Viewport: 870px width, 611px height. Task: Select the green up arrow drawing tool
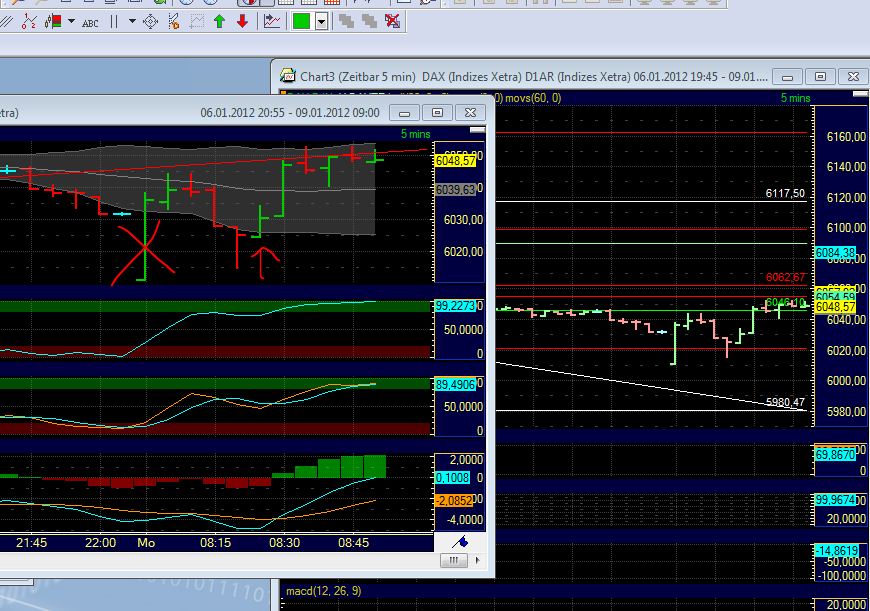220,20
